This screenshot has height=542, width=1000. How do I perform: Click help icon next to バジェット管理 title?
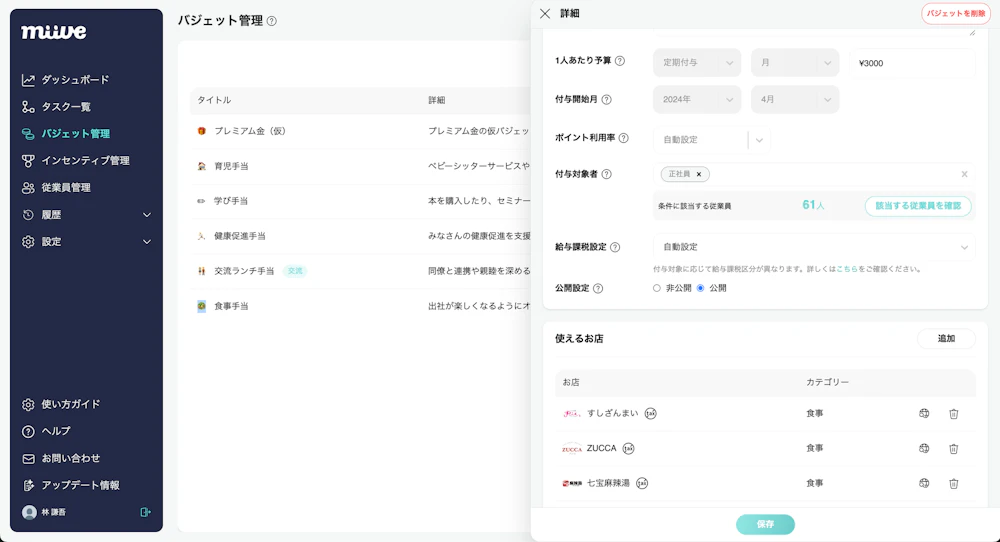(x=272, y=21)
